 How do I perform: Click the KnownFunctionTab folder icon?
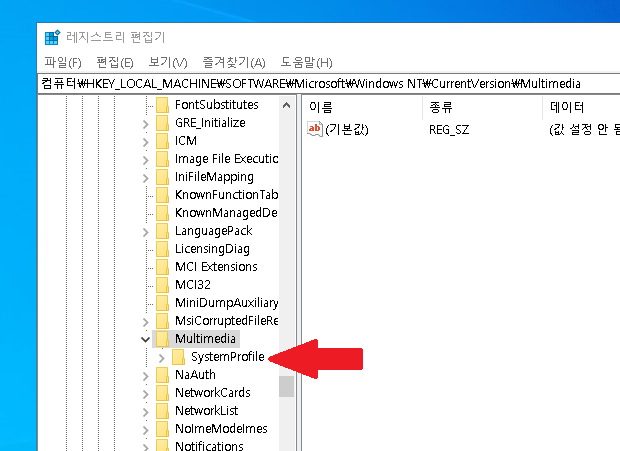click(163, 195)
